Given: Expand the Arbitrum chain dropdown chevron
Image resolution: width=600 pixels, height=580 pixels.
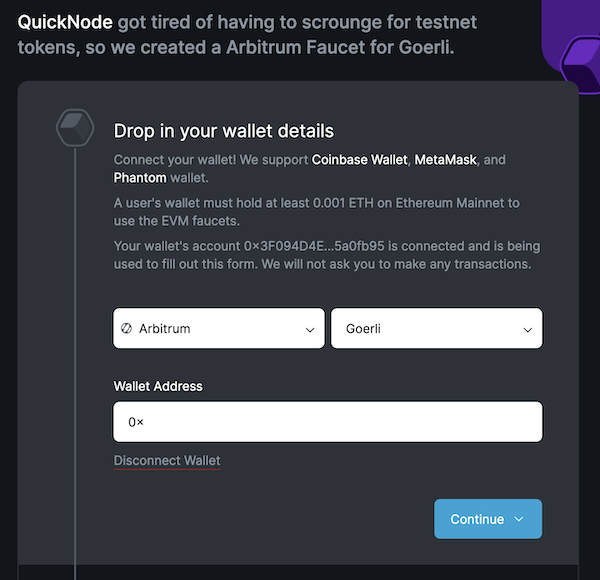Looking at the screenshot, I should coord(309,329).
